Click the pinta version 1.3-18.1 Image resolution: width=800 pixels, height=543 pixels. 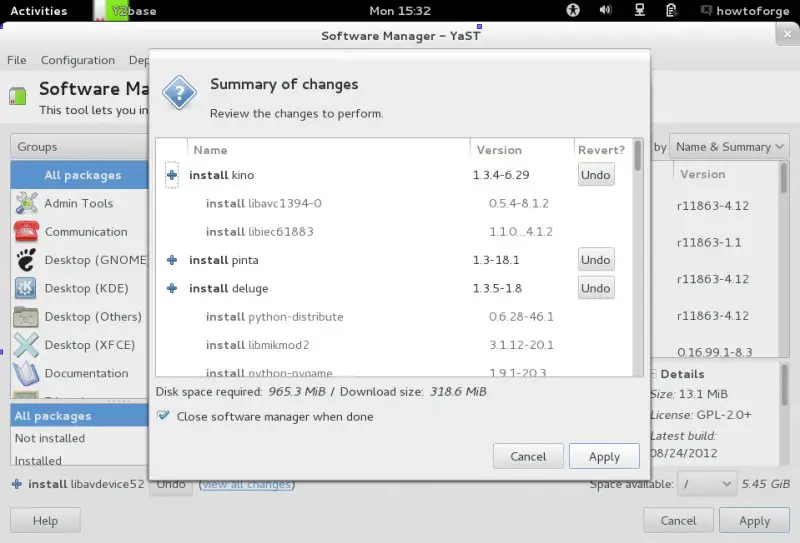pos(496,260)
